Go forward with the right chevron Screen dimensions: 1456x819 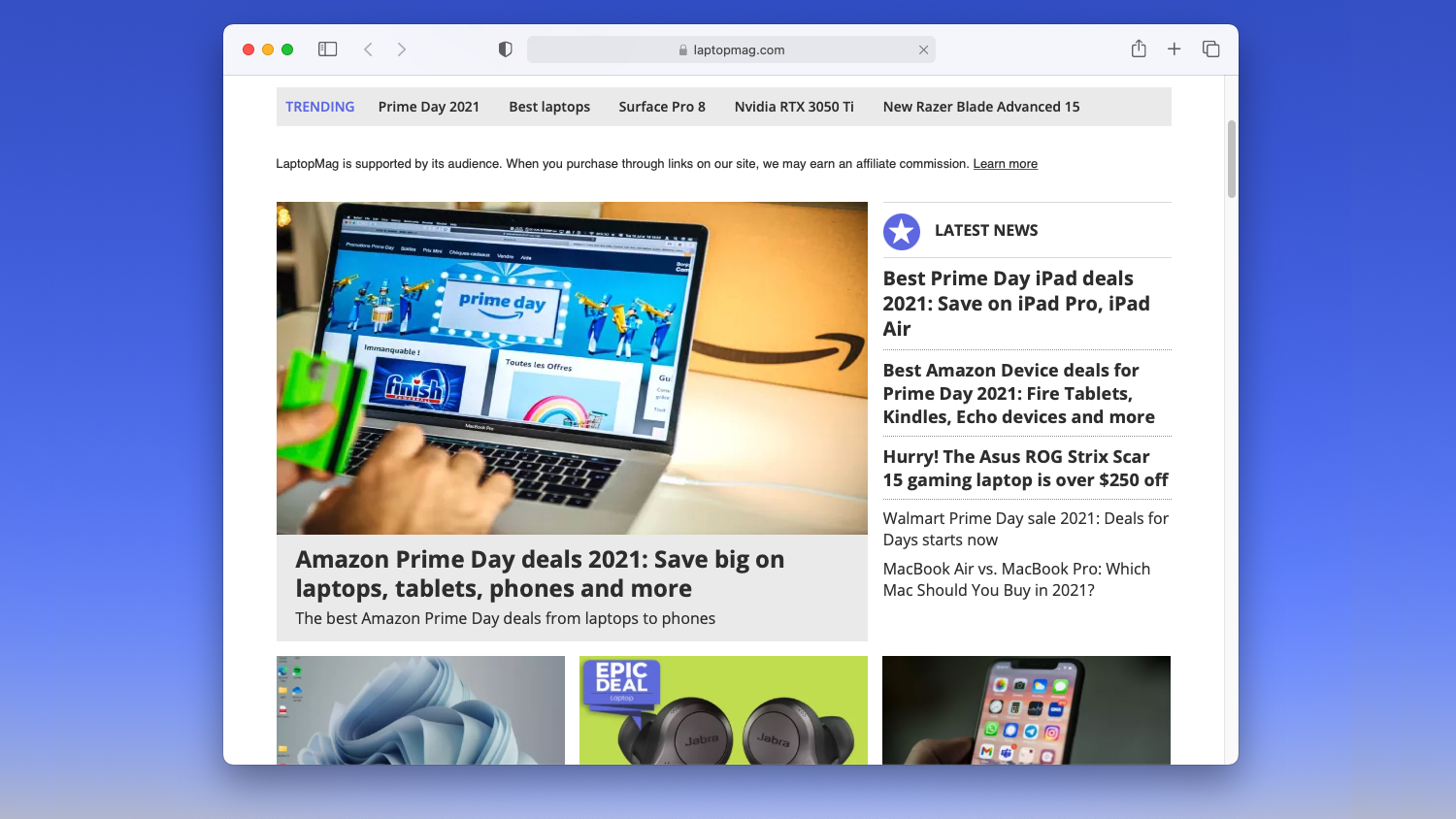(401, 49)
